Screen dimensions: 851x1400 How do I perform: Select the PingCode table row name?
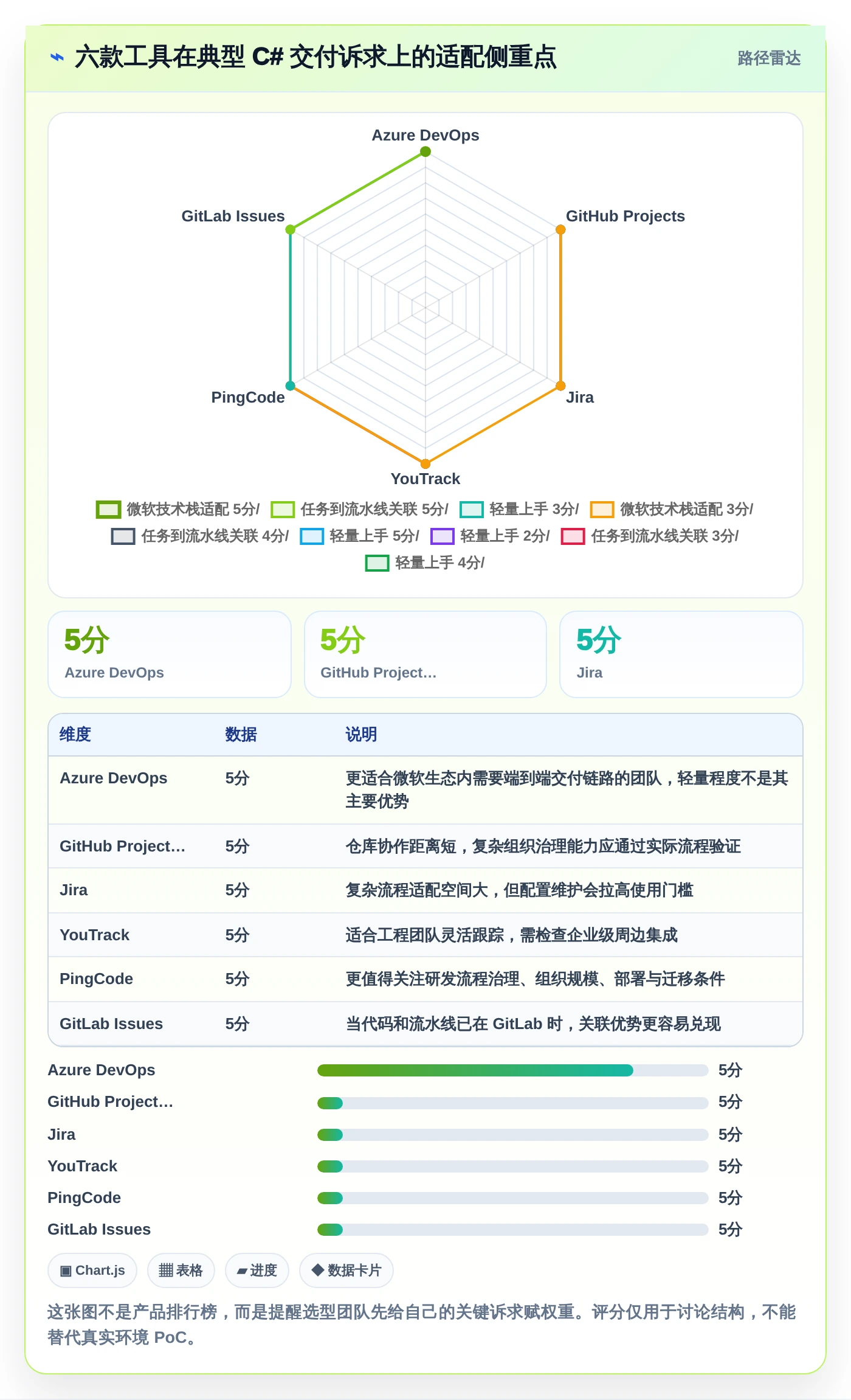coord(96,979)
